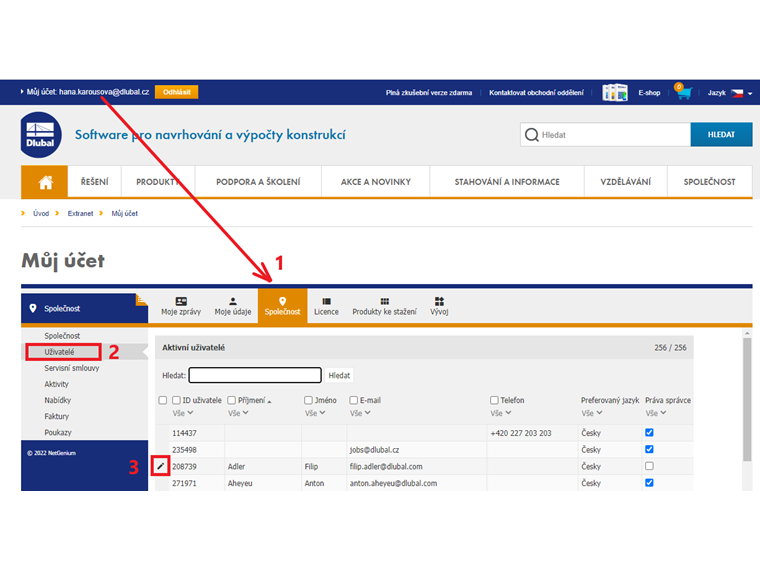Image resolution: width=760 pixels, height=570 pixels.
Task: Open the E-mail Vše filter dropdown
Action: pos(361,413)
